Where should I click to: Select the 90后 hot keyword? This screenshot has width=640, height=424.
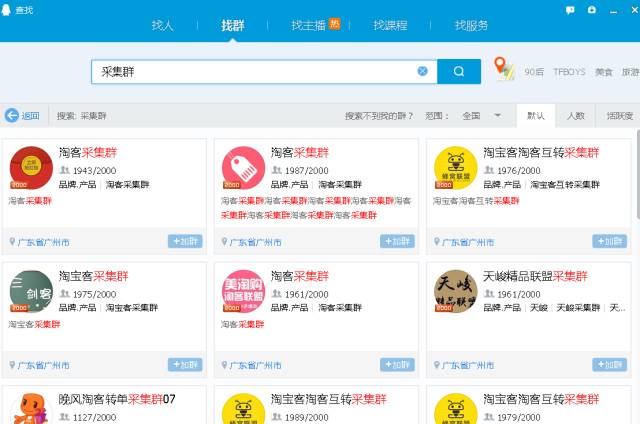pyautogui.click(x=534, y=72)
